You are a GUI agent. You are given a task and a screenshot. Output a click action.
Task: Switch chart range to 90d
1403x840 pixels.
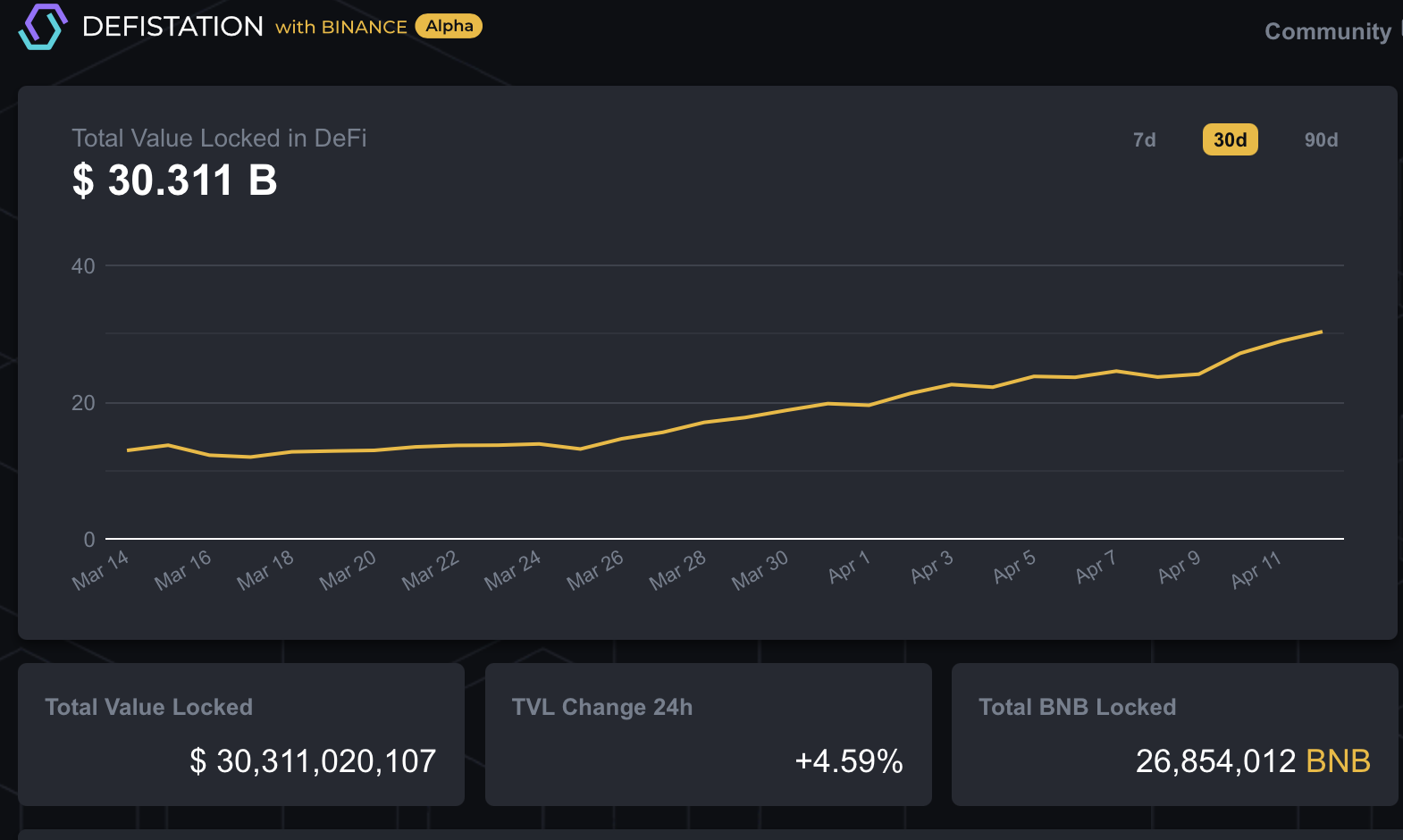(x=1321, y=139)
